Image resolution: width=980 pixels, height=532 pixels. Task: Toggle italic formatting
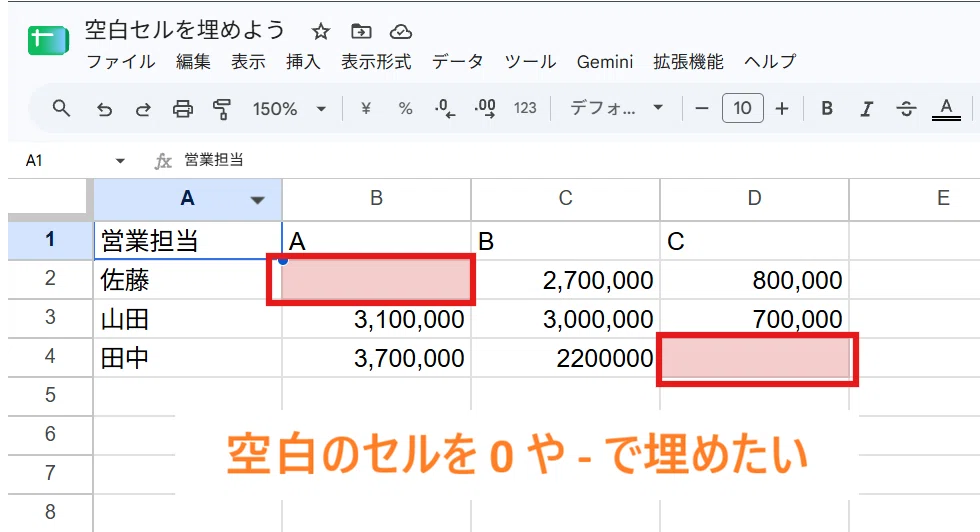[866, 109]
